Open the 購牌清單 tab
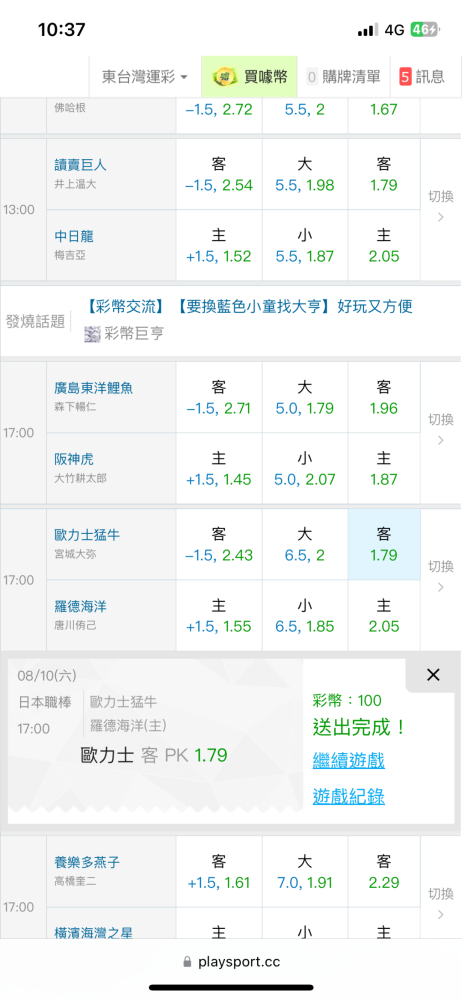462x1000 pixels. pos(344,77)
